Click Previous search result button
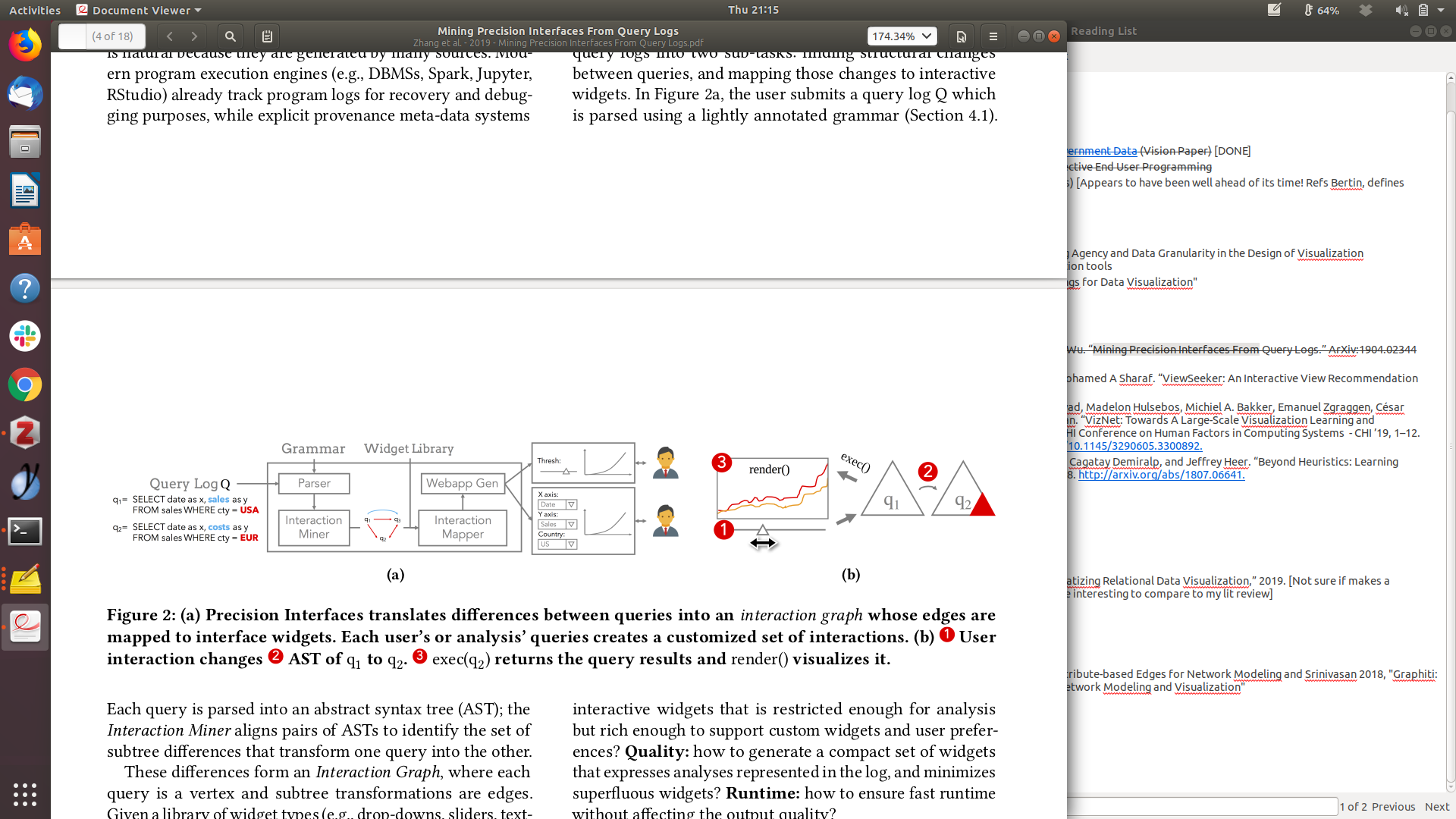The height and width of the screenshot is (819, 1456). (x=1393, y=807)
